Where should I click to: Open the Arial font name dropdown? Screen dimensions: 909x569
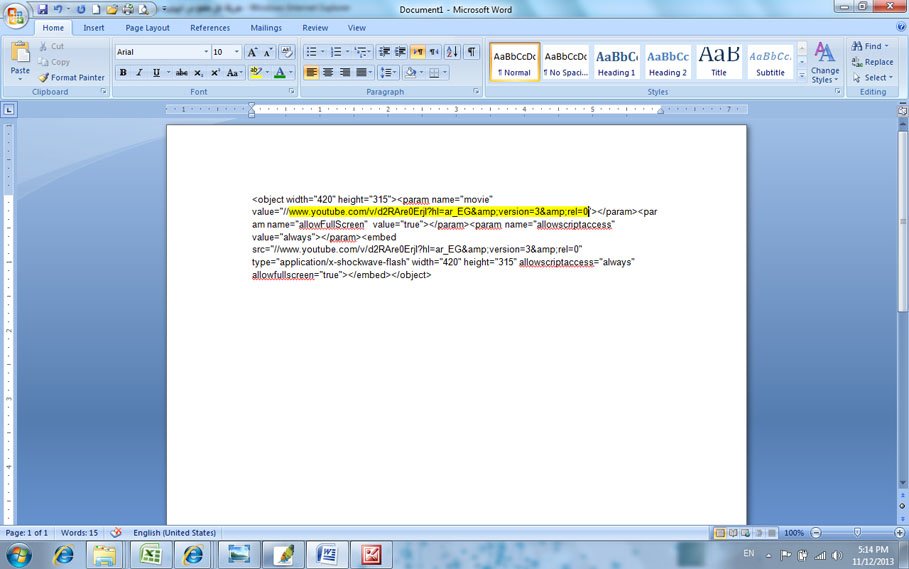[206, 52]
